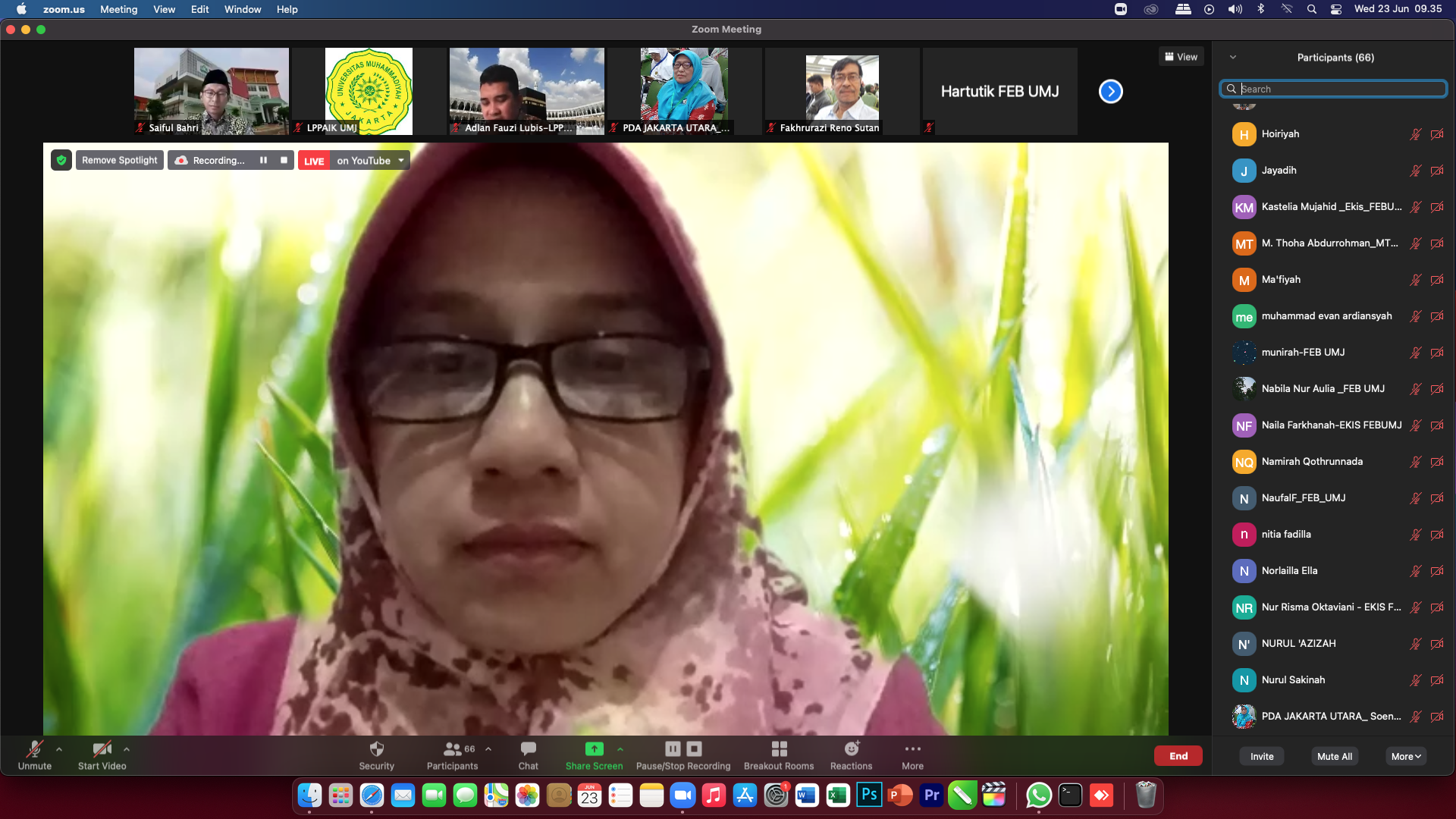Stop recording via the square icon
This screenshot has width=1456, height=819.
284,160
